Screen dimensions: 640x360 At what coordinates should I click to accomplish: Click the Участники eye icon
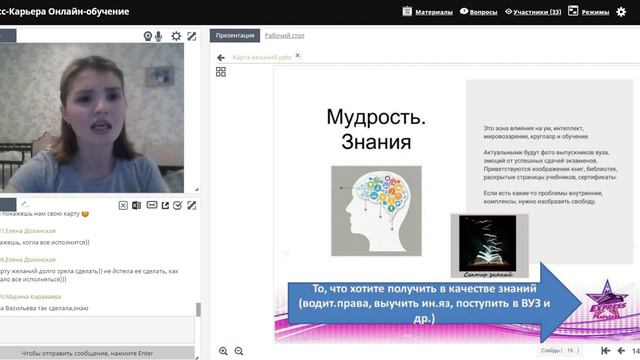point(509,12)
